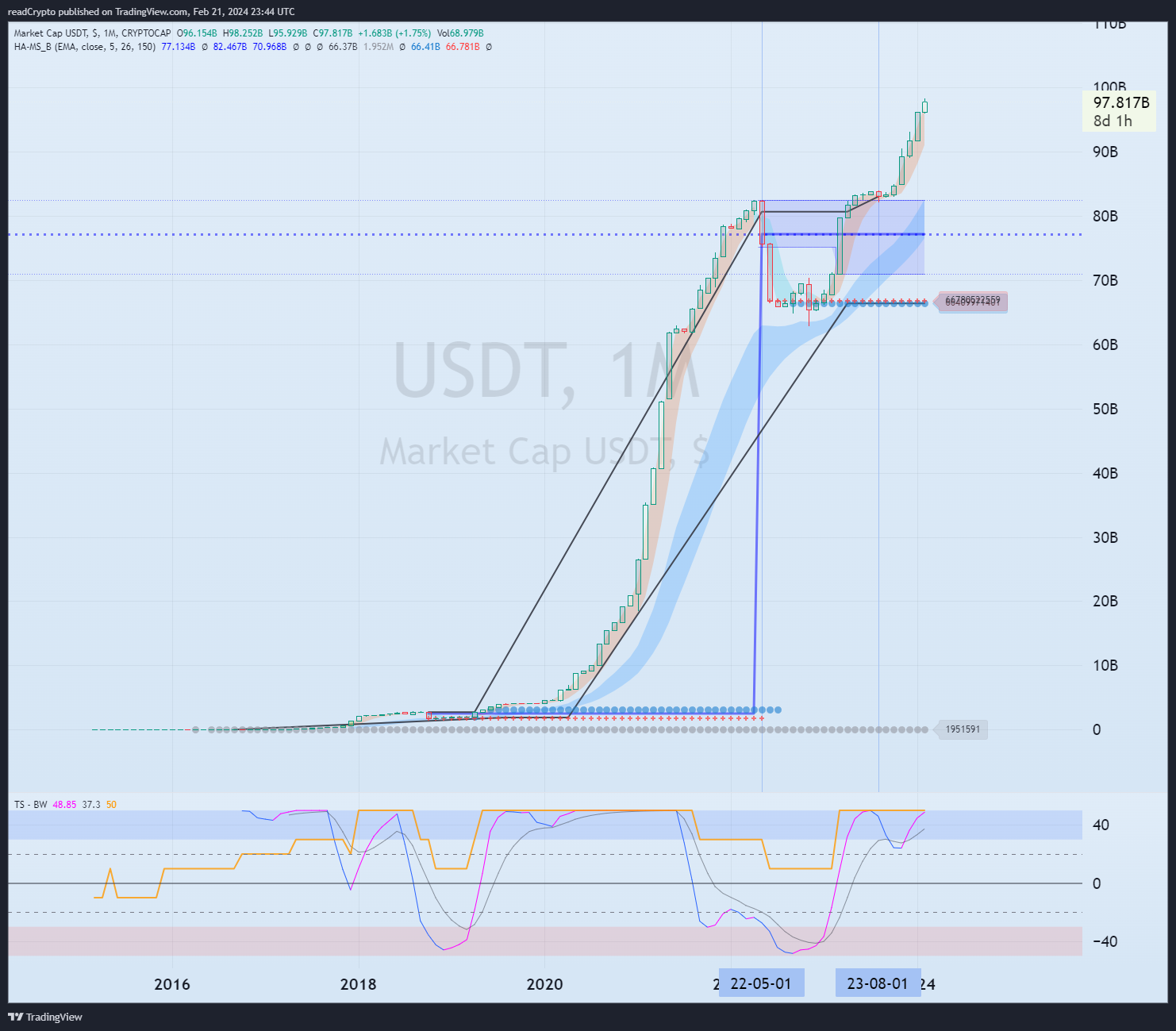Click the 50B price axis label
The image size is (1176, 1031).
[x=1105, y=409]
